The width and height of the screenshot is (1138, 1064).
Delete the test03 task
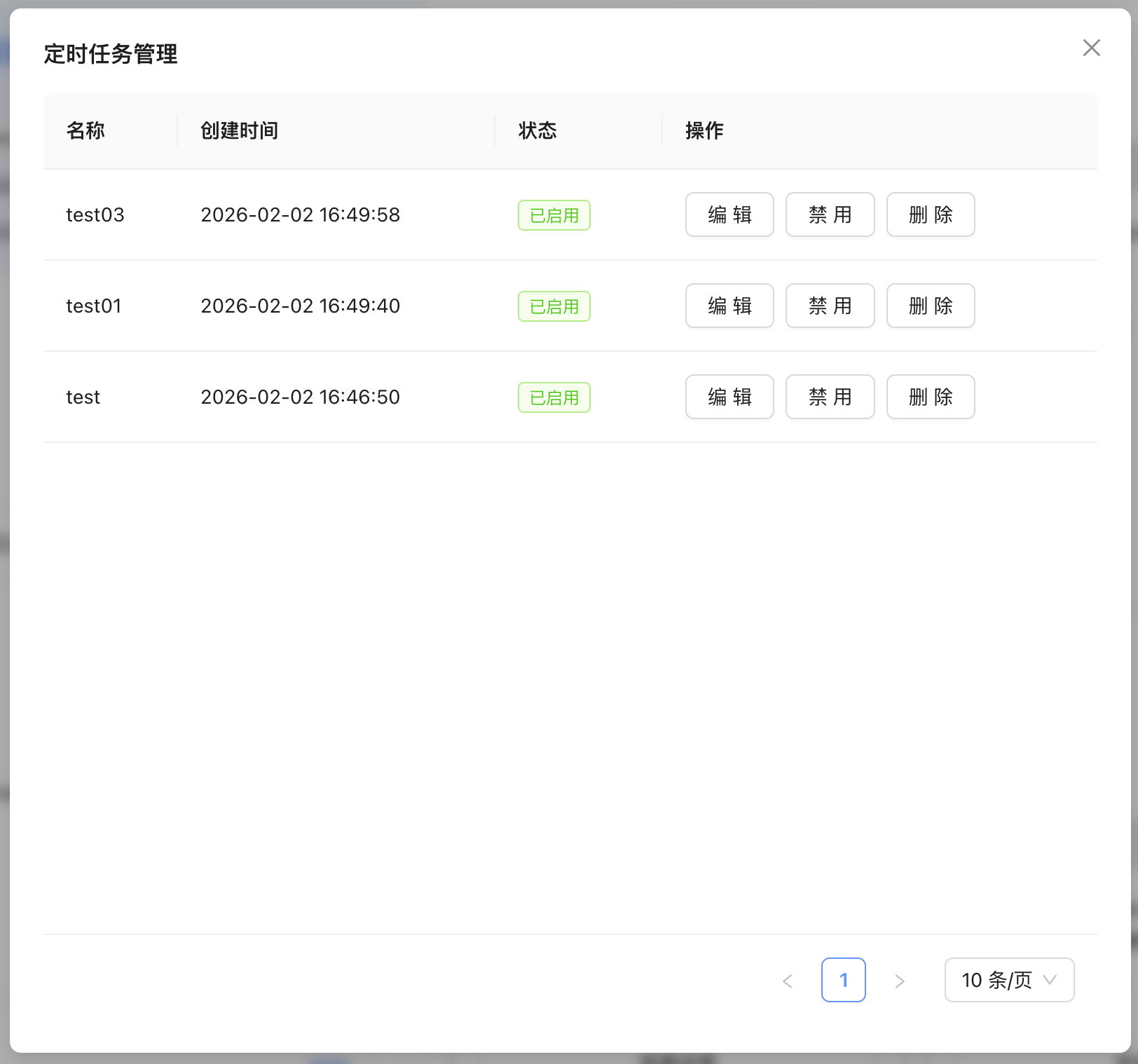click(930, 214)
